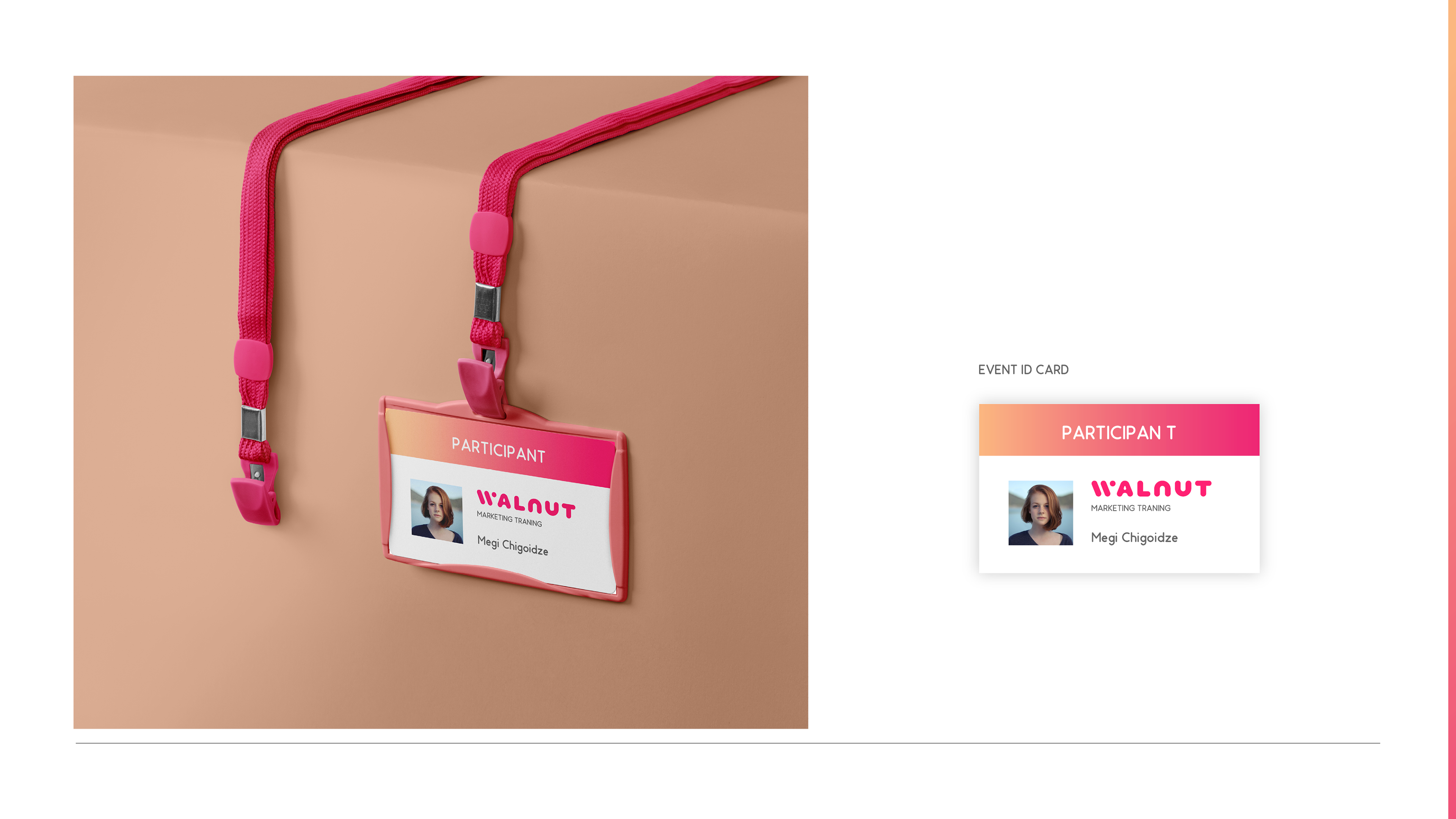Click the pink plastic badge holder frame

(502, 500)
